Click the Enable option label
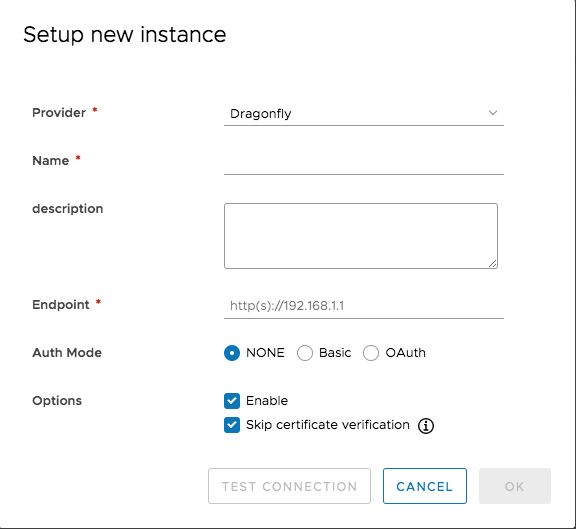 point(267,401)
